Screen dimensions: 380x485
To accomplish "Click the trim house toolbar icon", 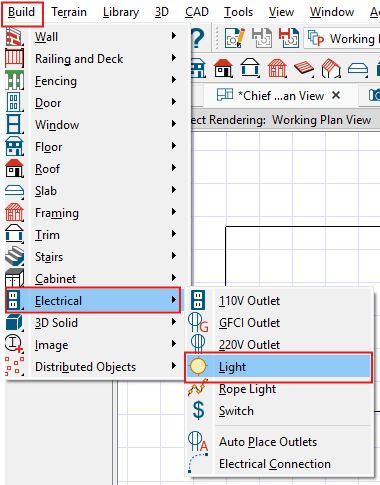I will (x=250, y=68).
